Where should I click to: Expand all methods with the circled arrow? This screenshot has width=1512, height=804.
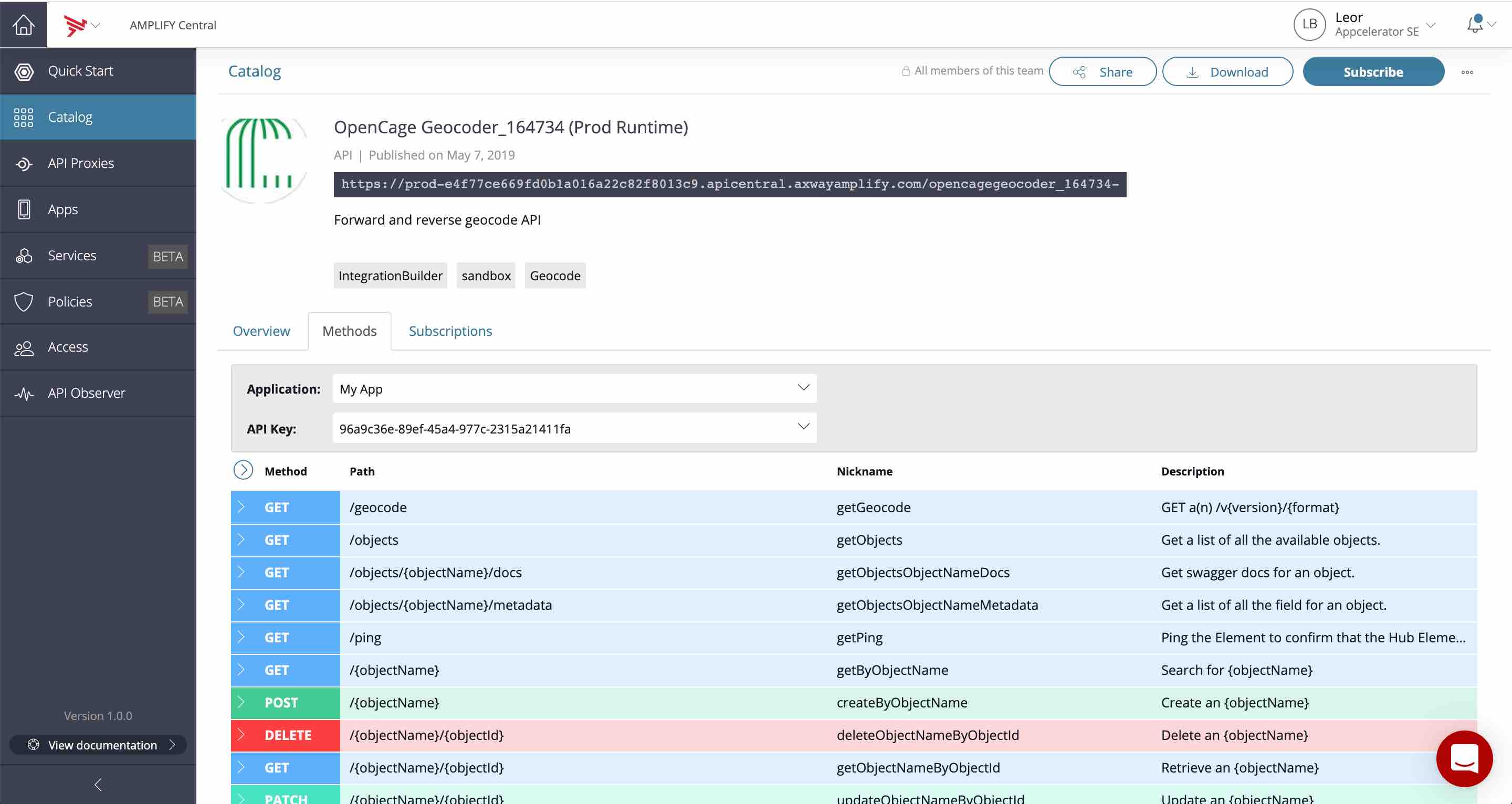coord(243,470)
